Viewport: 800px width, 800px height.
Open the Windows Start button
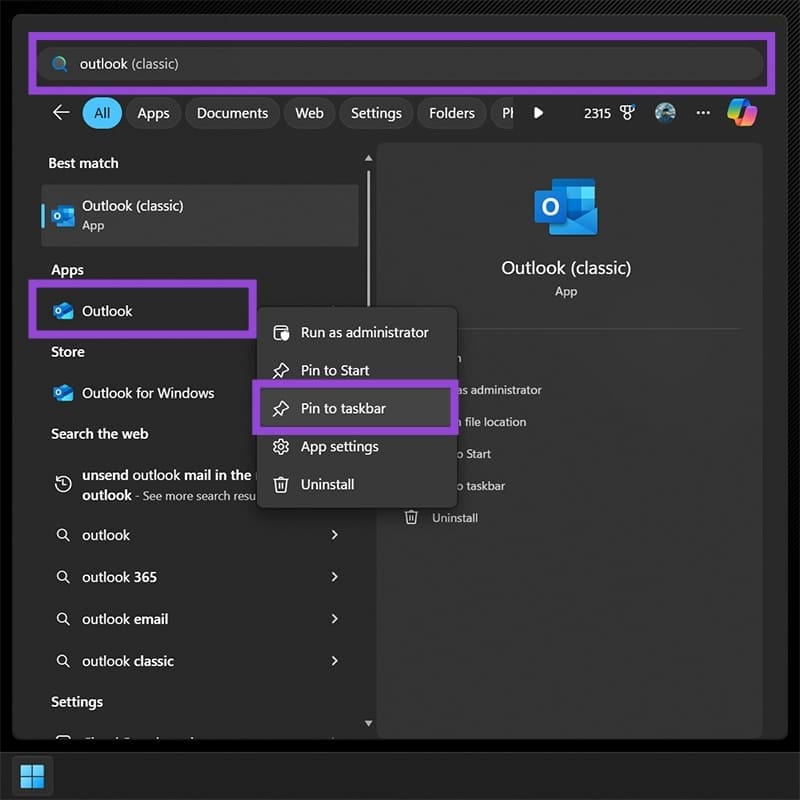[31, 776]
